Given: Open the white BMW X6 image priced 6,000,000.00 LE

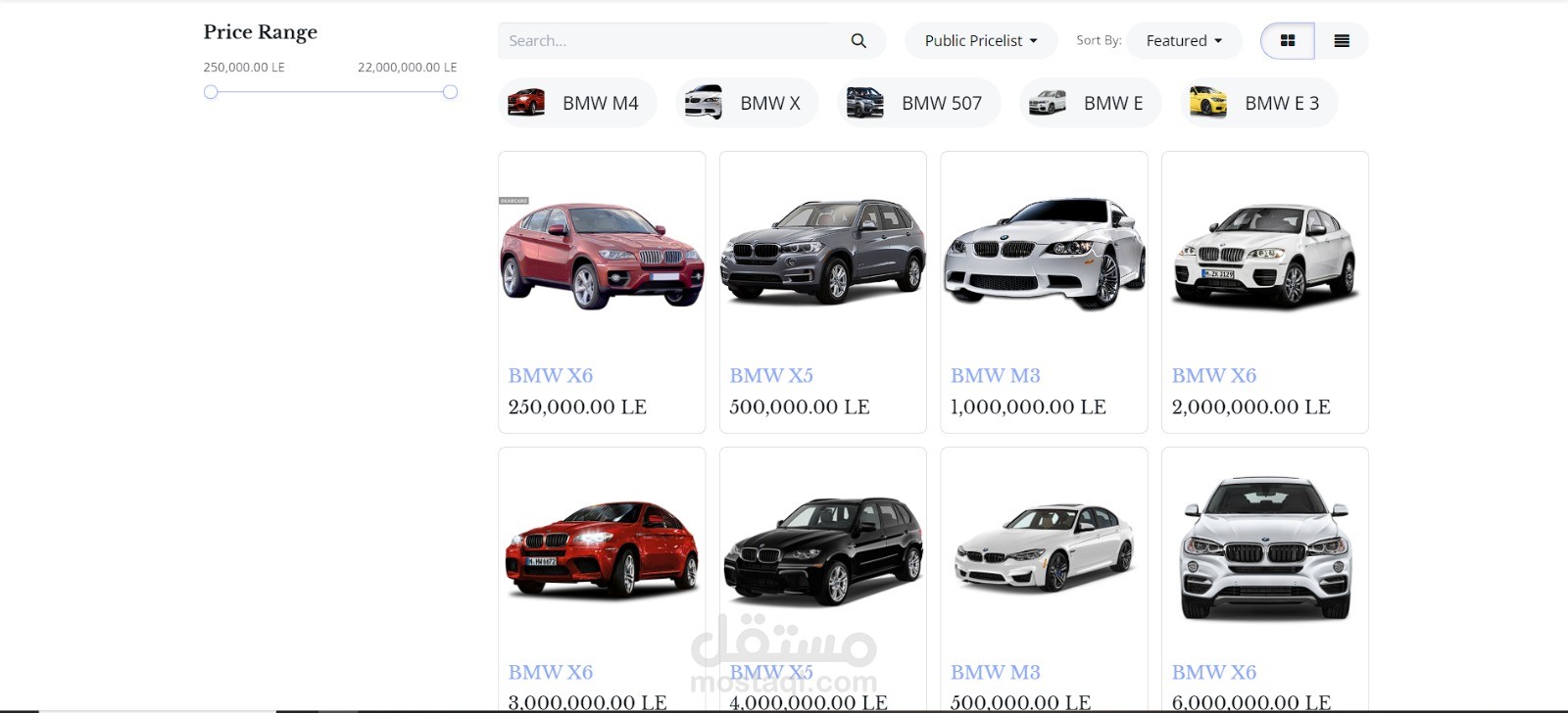Looking at the screenshot, I should coord(1265,548).
